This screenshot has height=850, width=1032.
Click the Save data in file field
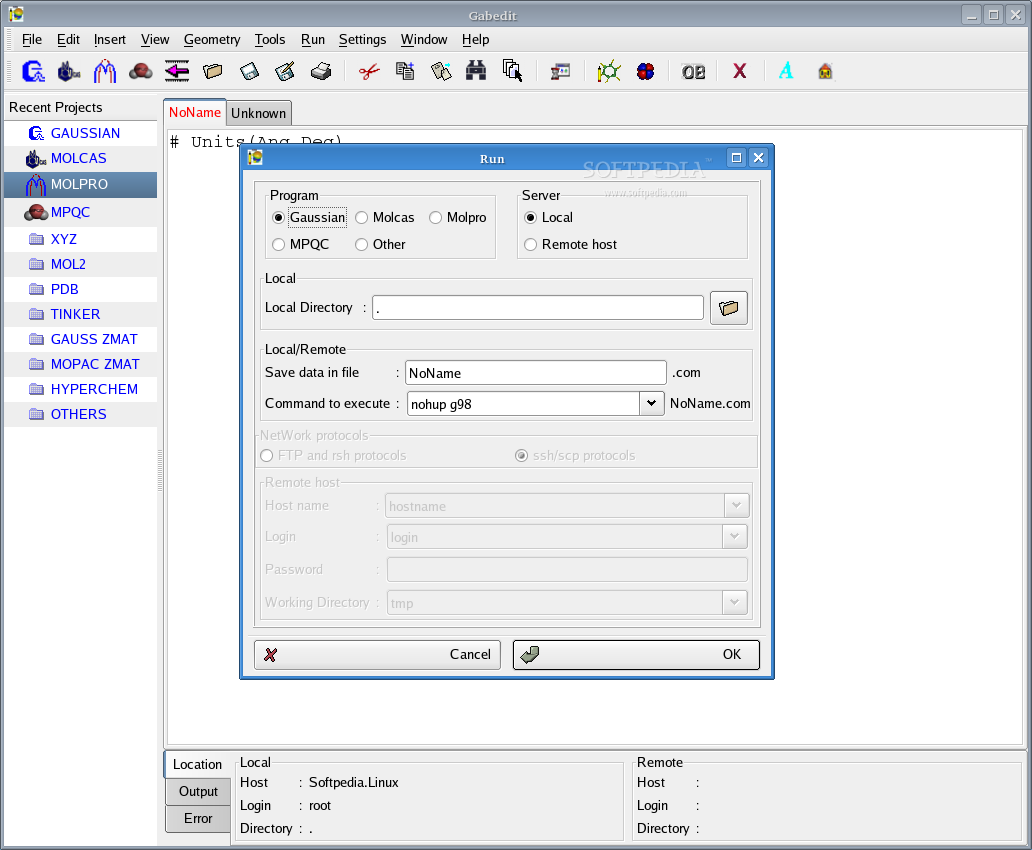(x=536, y=373)
